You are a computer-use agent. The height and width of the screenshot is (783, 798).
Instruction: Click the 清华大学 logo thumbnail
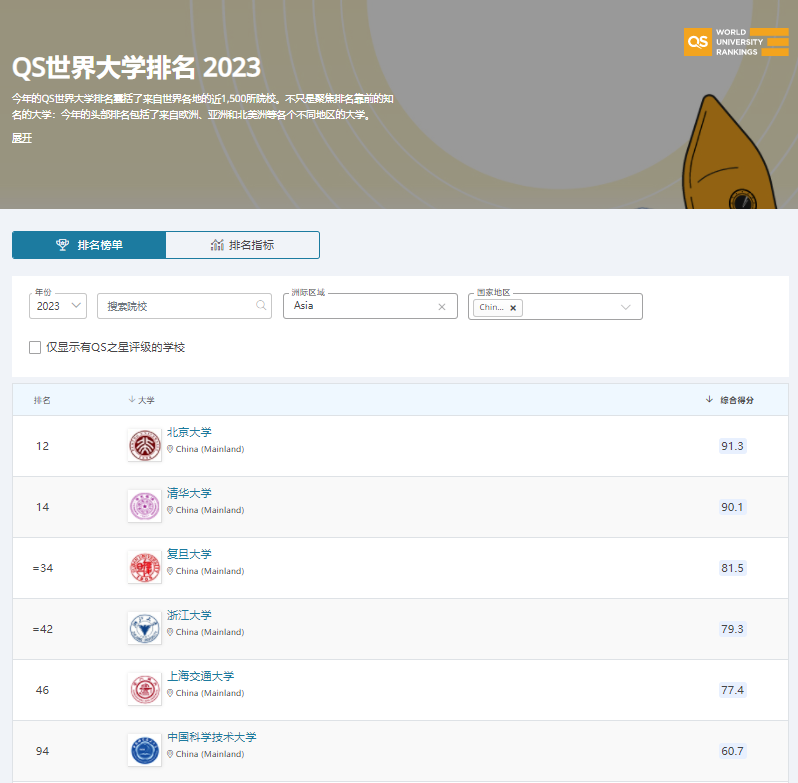pos(145,506)
